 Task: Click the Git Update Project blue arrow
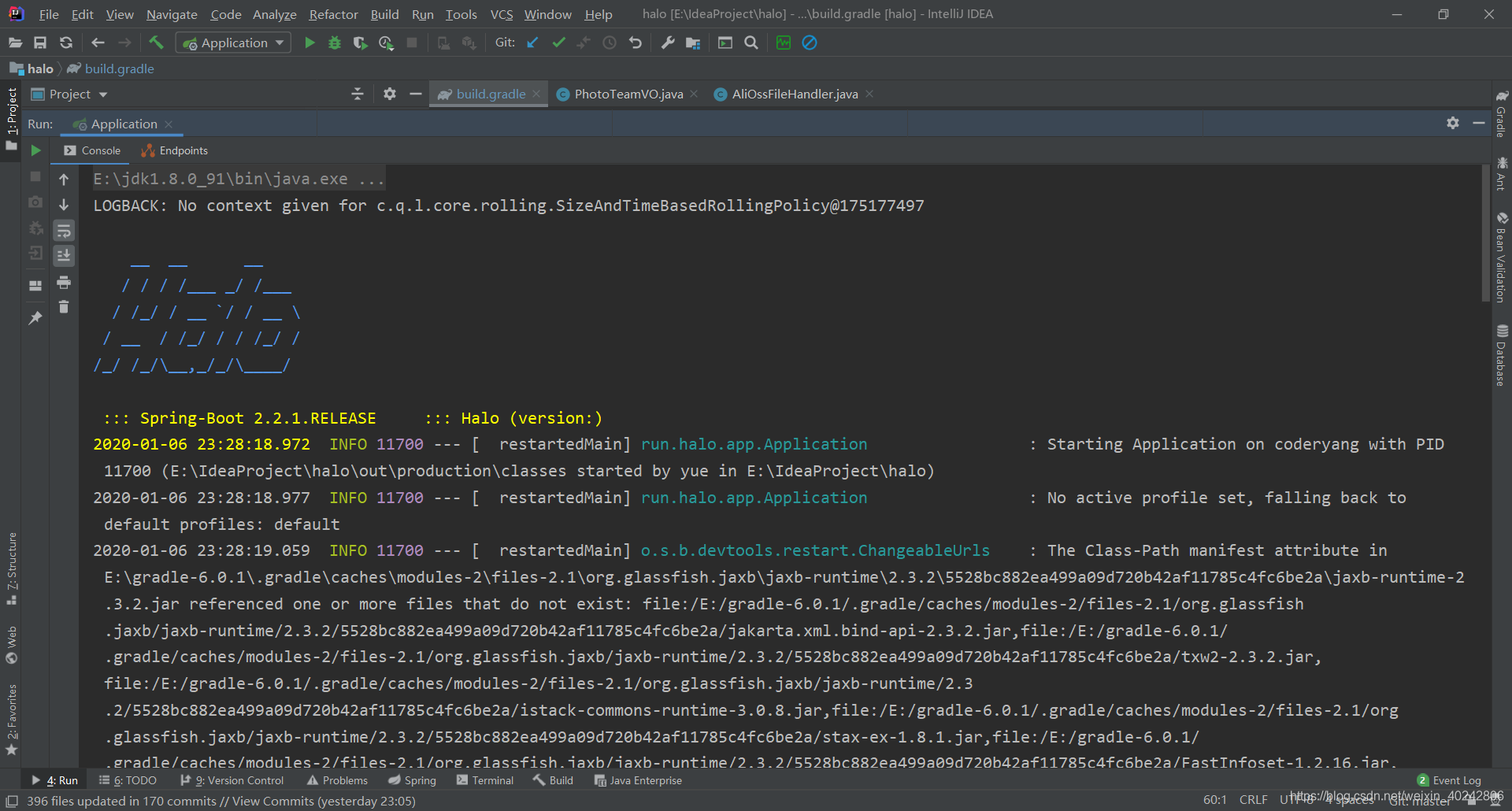pos(533,43)
